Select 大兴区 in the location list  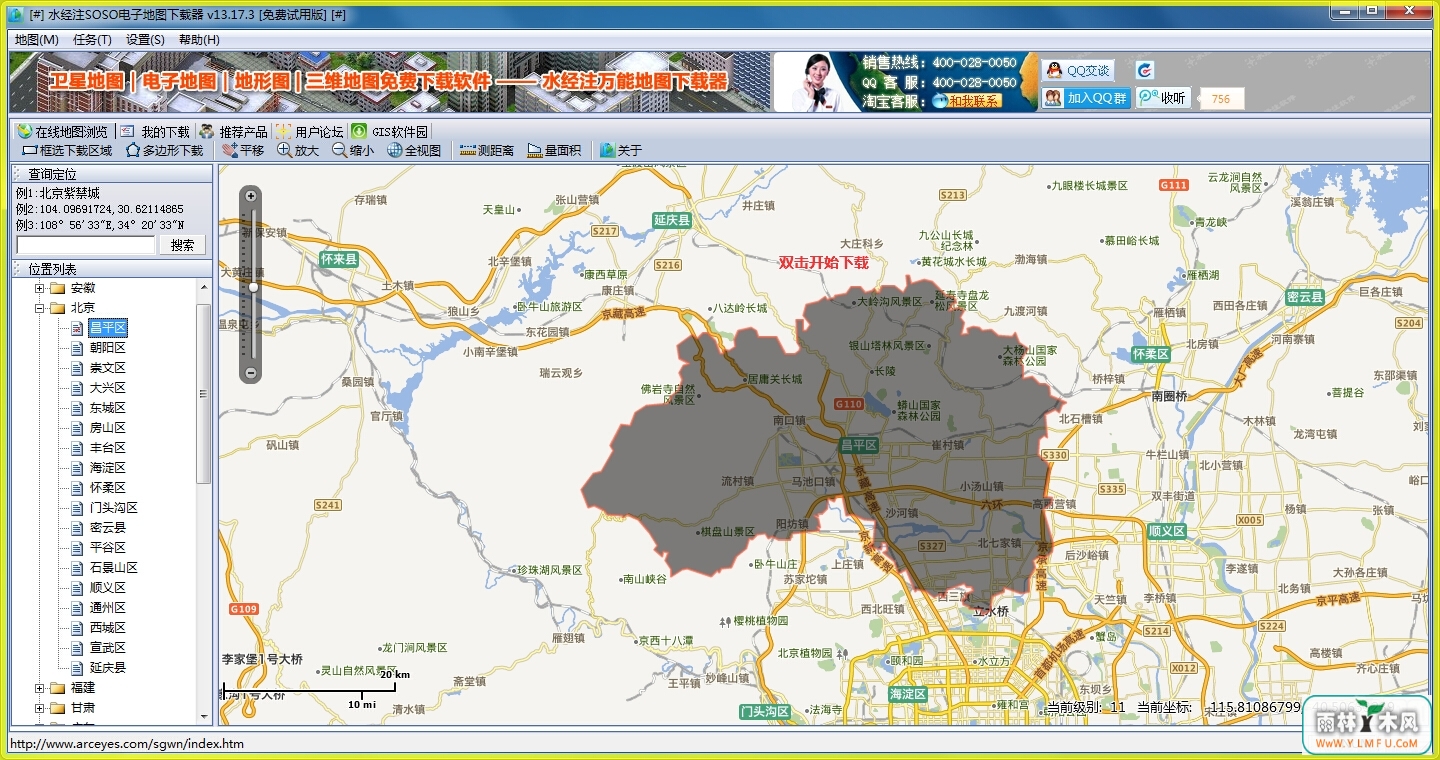tap(108, 388)
